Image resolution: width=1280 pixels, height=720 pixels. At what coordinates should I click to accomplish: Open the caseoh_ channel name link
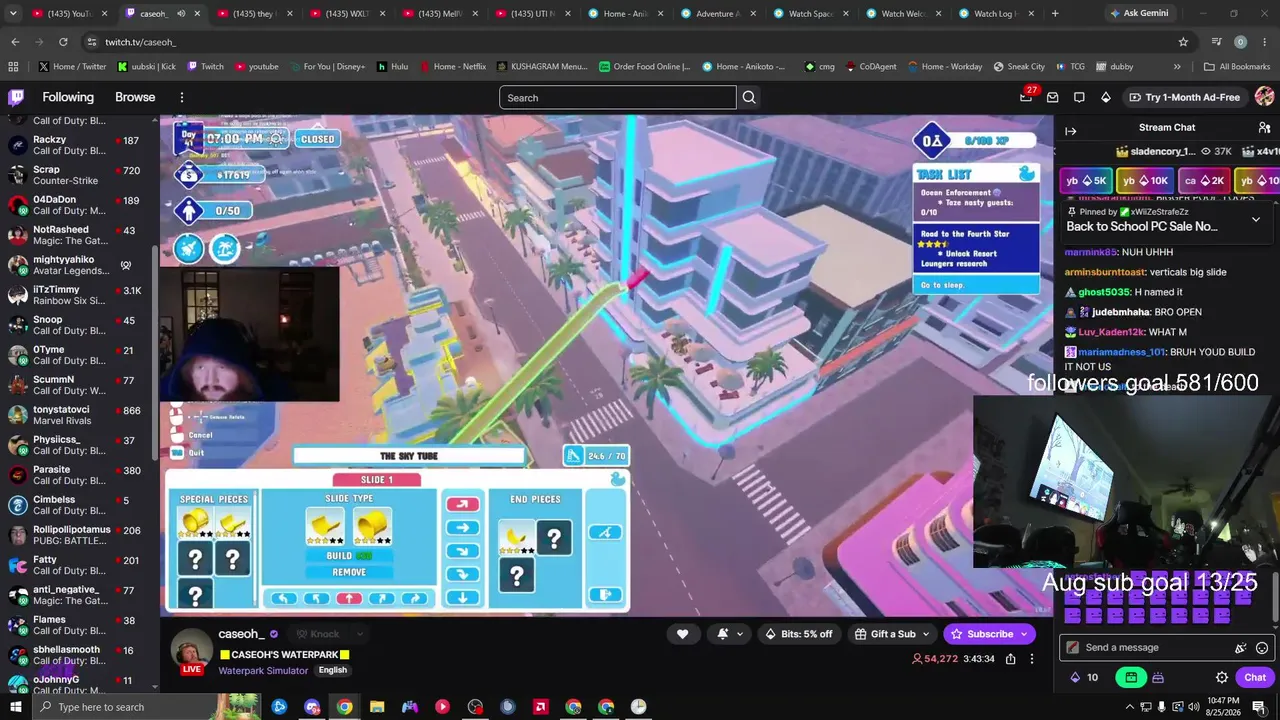[x=241, y=634]
